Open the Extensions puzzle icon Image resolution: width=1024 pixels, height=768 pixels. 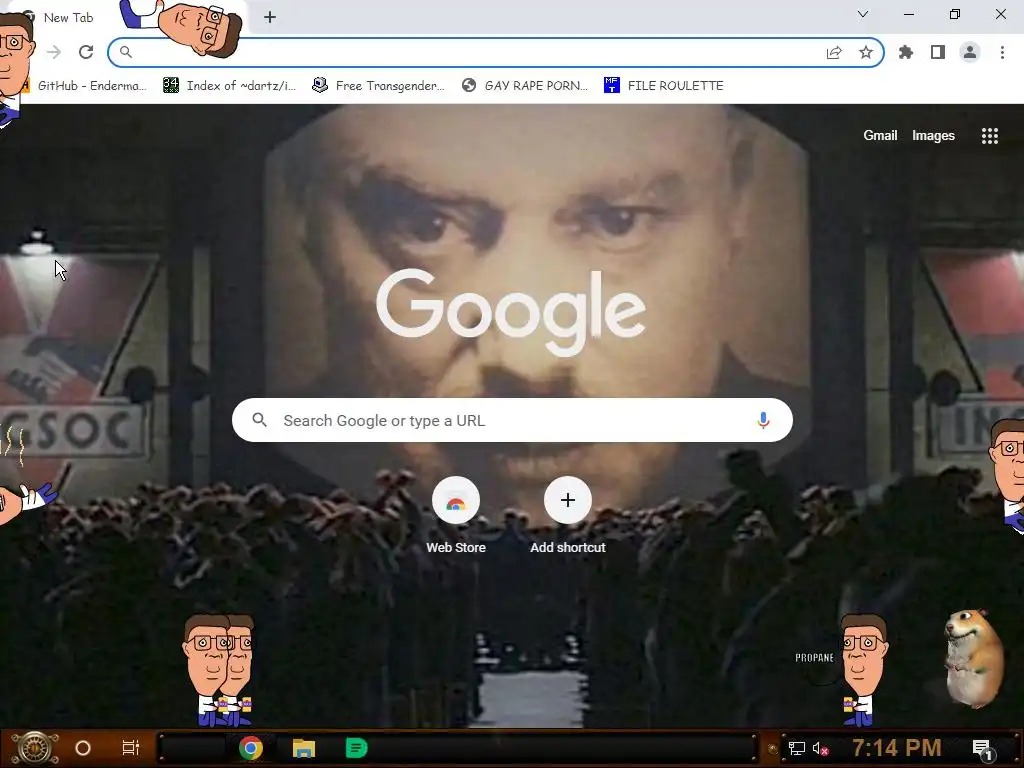click(x=906, y=52)
